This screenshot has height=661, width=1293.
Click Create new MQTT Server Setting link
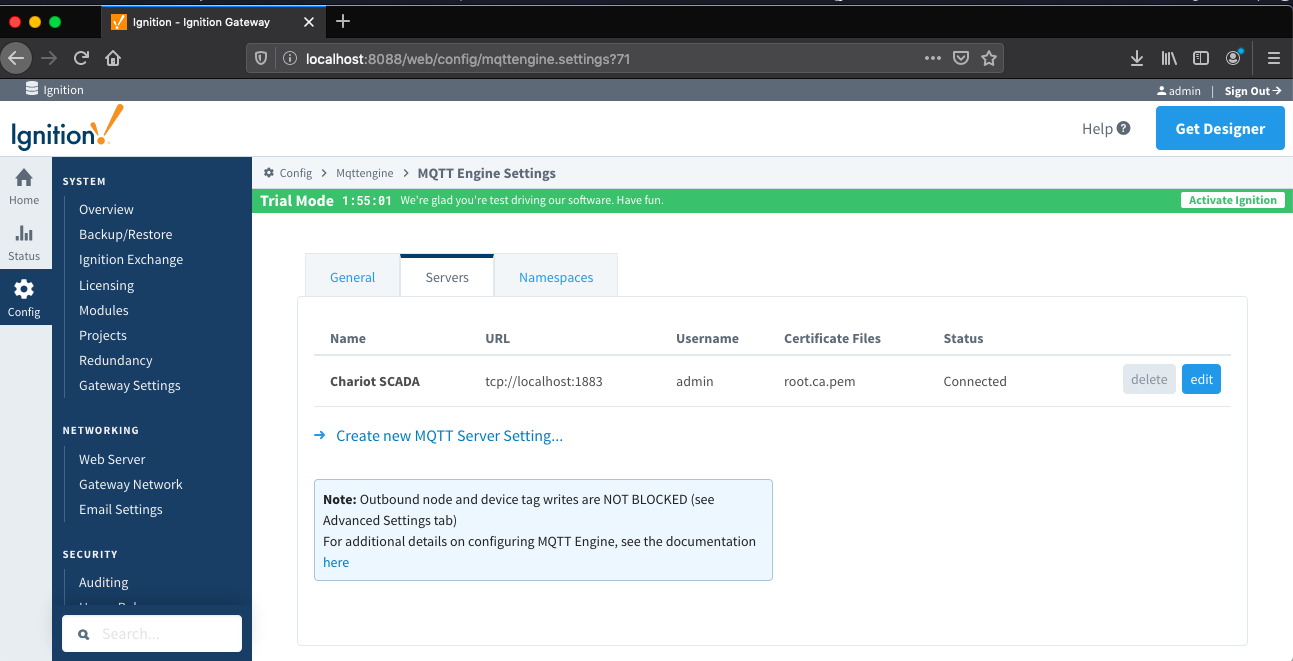(449, 436)
